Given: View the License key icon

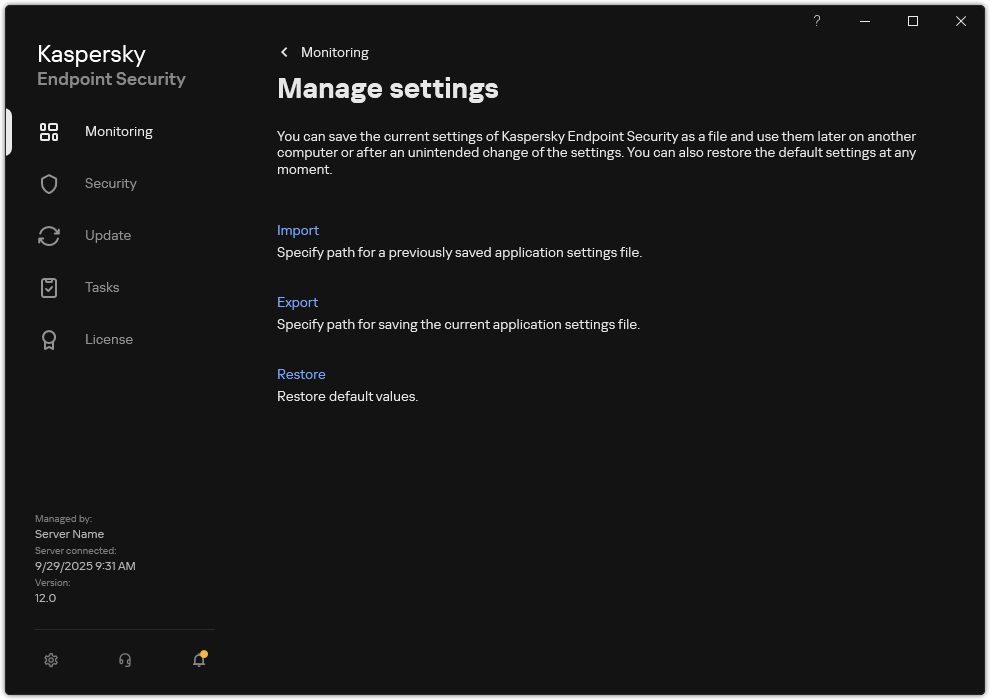Looking at the screenshot, I should pyautogui.click(x=49, y=339).
